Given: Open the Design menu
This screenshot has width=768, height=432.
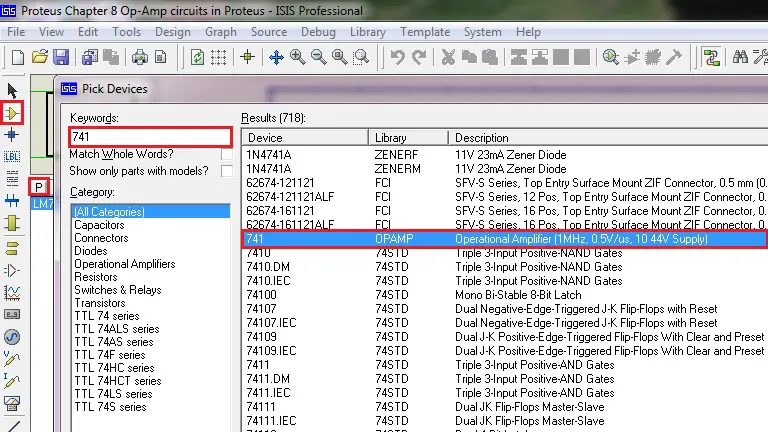Looking at the screenshot, I should coord(172,32).
